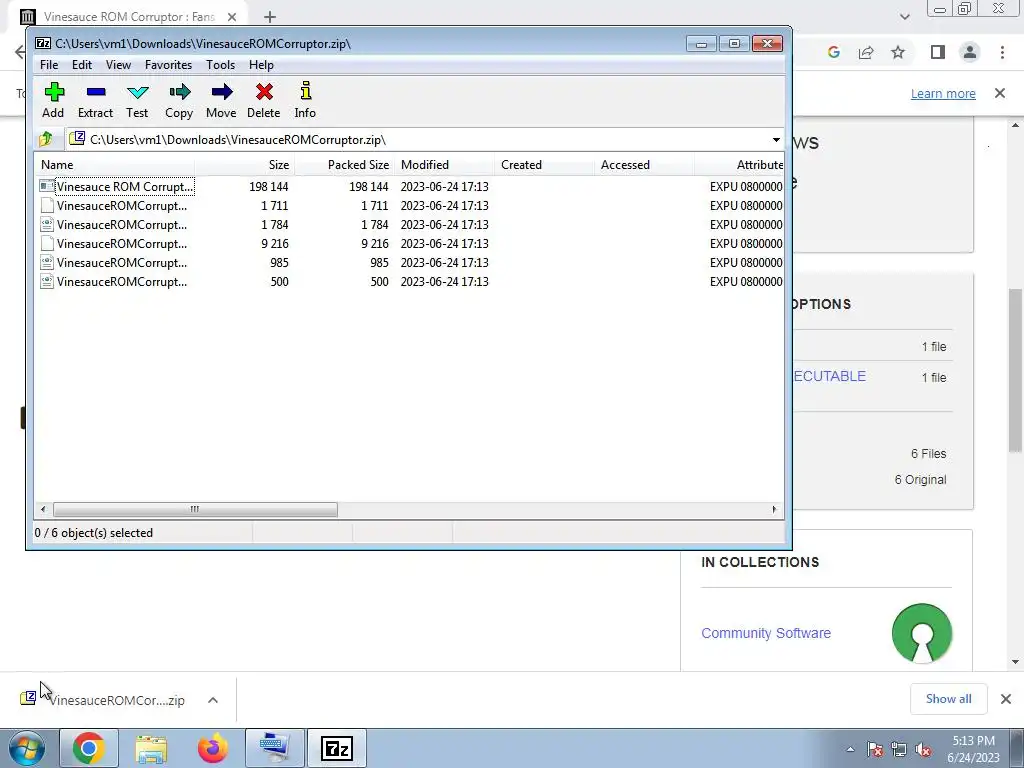Open Chrome from the taskbar
1024x768 pixels.
pyautogui.click(x=89, y=748)
